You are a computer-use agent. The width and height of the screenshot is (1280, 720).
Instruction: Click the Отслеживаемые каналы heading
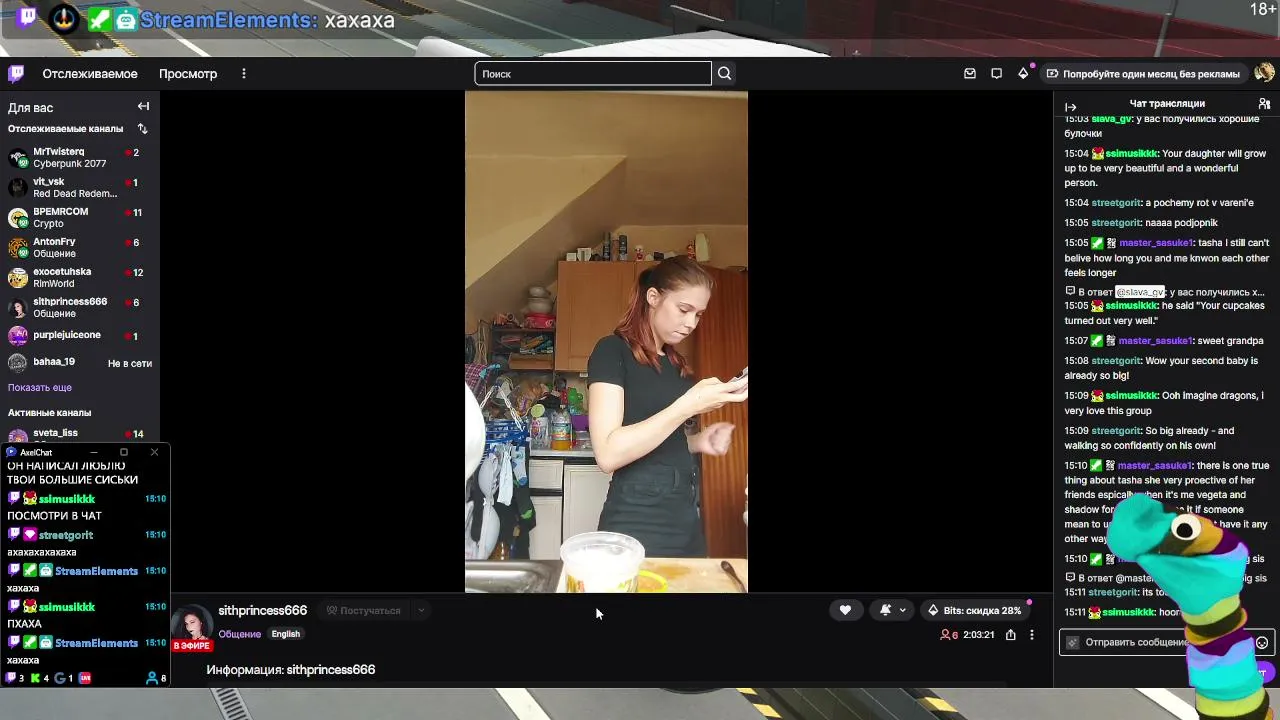tap(65, 128)
